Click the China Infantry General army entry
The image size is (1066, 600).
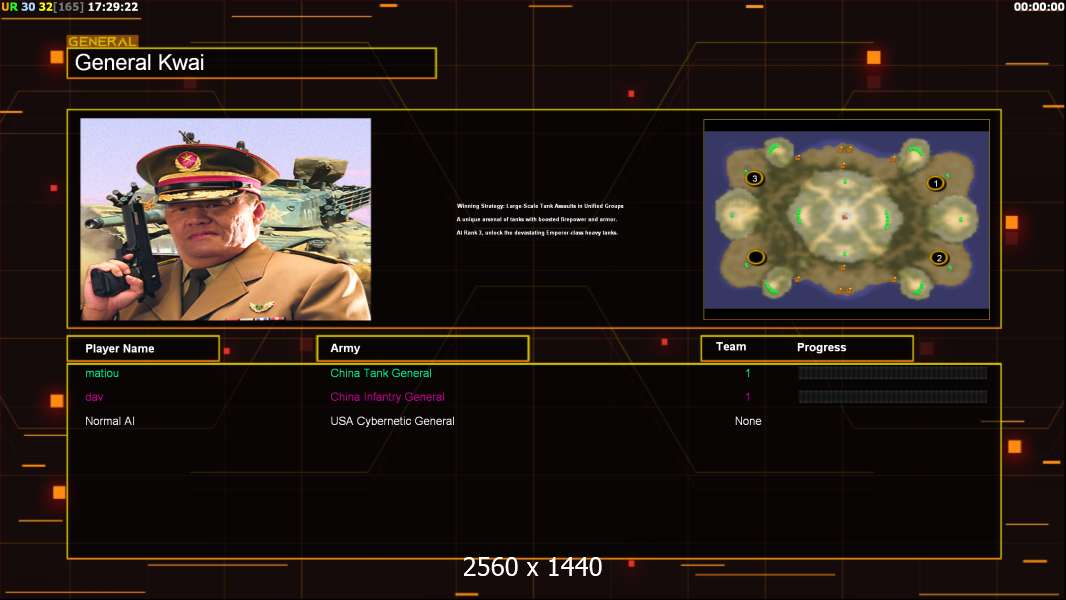[x=388, y=397]
